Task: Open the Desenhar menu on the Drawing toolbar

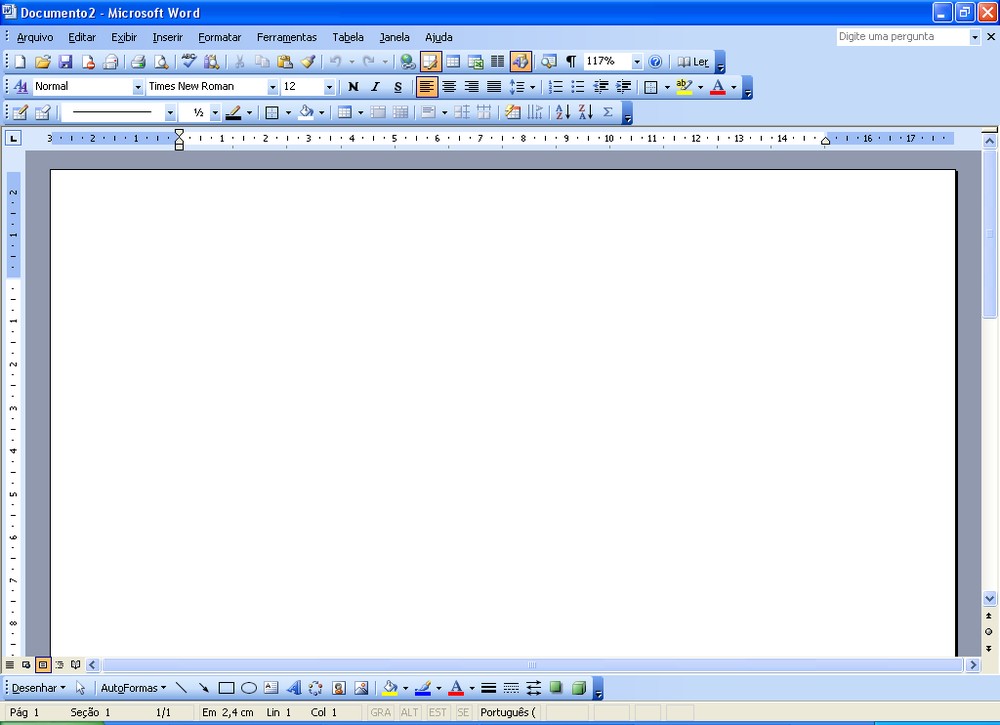Action: 35,688
